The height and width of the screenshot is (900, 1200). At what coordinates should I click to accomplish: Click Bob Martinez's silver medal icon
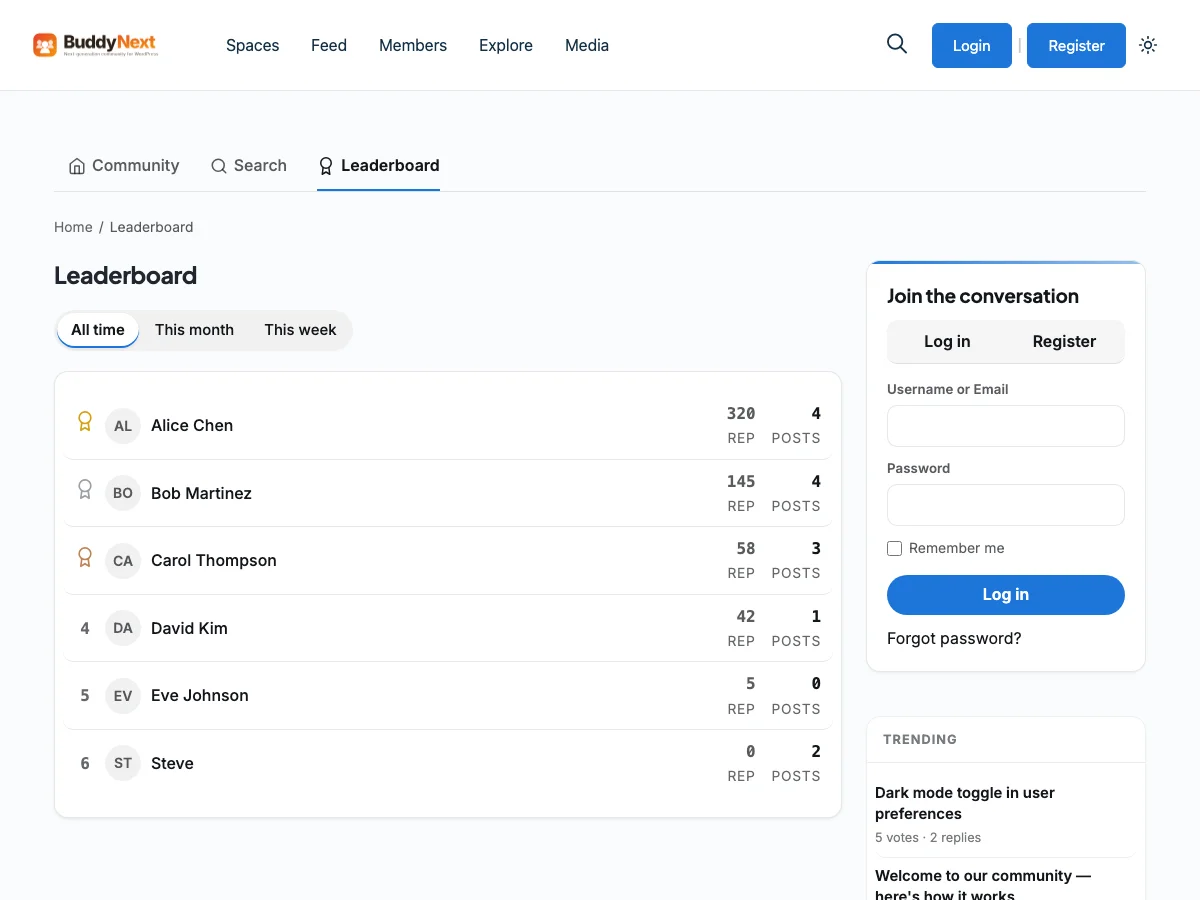tap(85, 490)
